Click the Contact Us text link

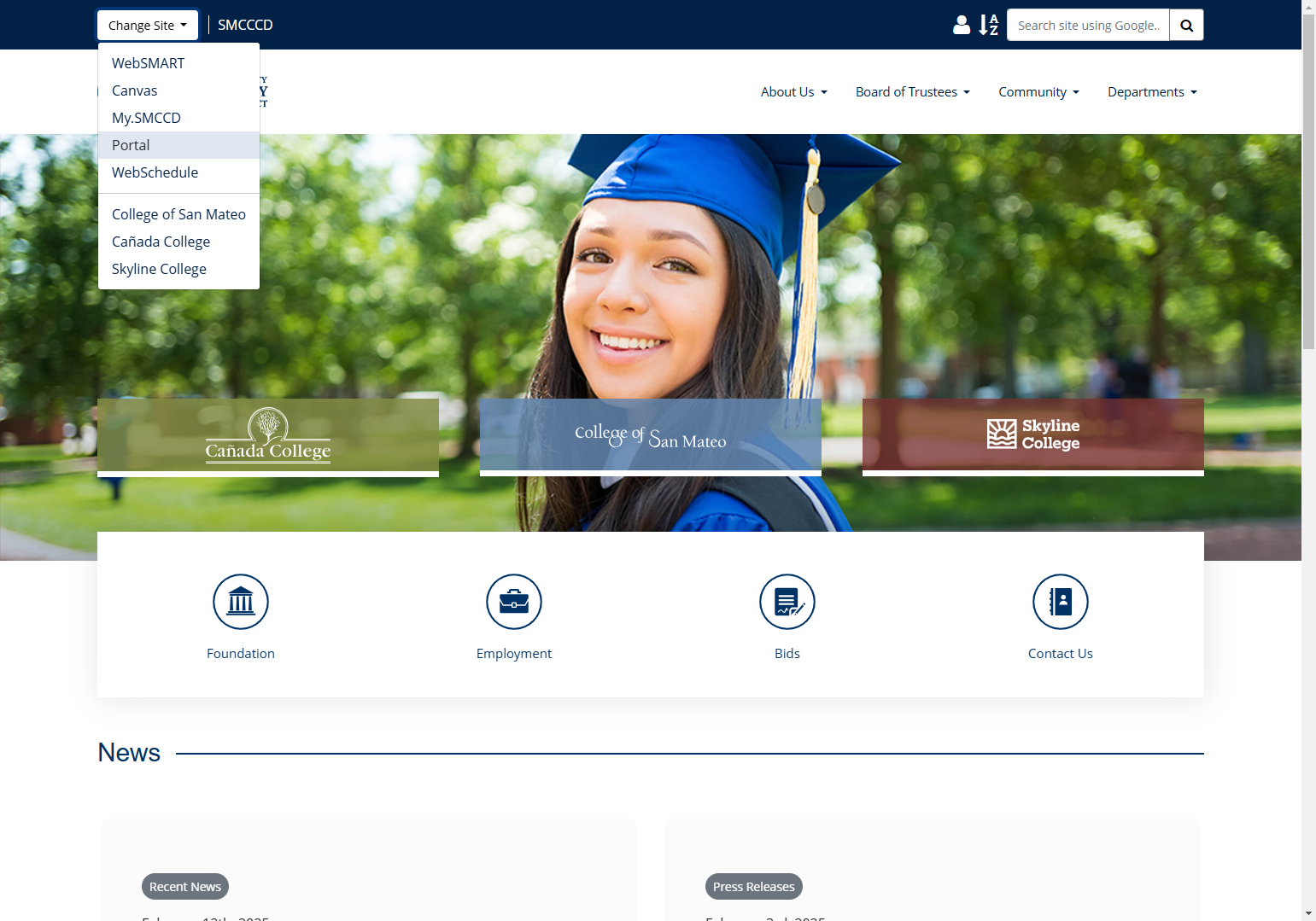click(x=1061, y=654)
